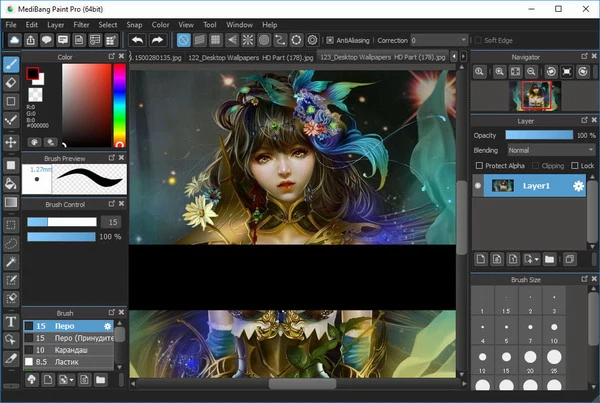Click the brush size slider in Brush Control
This screenshot has height=403, width=600.
tap(62, 222)
